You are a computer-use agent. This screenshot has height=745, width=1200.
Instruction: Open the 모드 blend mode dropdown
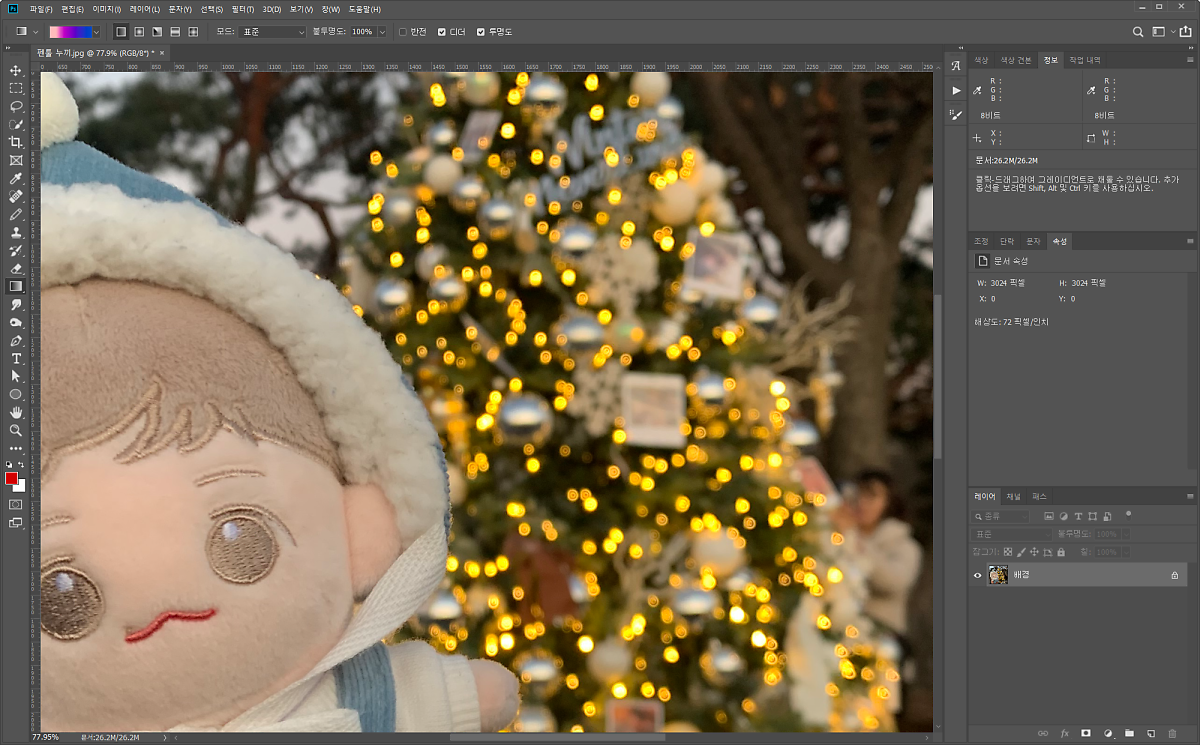click(x=273, y=32)
